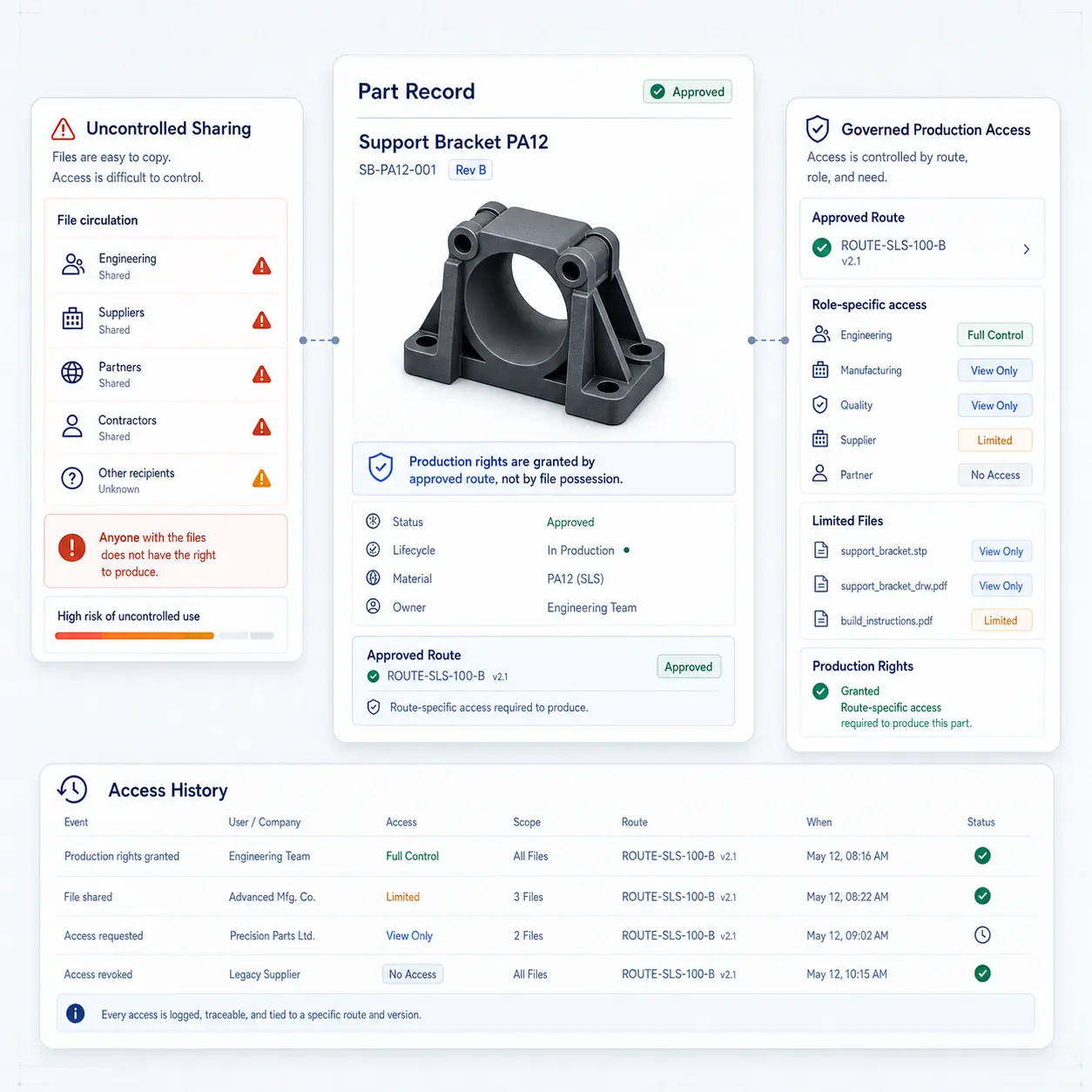This screenshot has height=1092, width=1092.
Task: Click the blue info icon in Access History footer
Action: (76, 1014)
